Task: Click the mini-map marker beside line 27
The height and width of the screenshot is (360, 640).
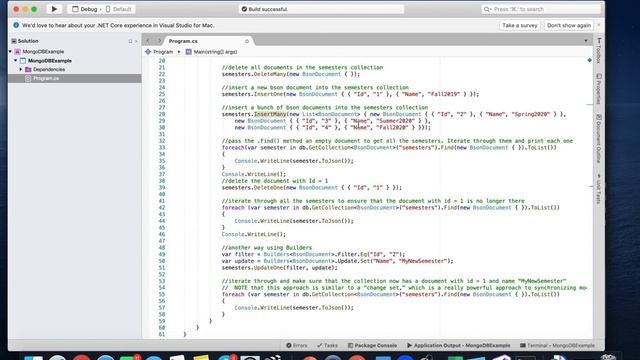Action: coord(589,104)
